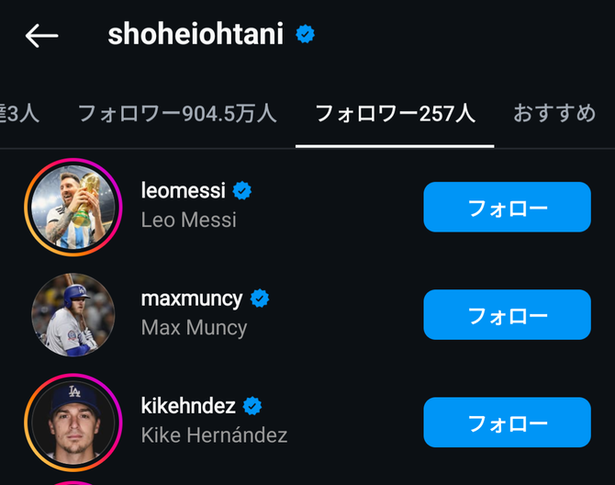Open the kikehndez username link
Screen dimensions: 615x485
coord(188,405)
